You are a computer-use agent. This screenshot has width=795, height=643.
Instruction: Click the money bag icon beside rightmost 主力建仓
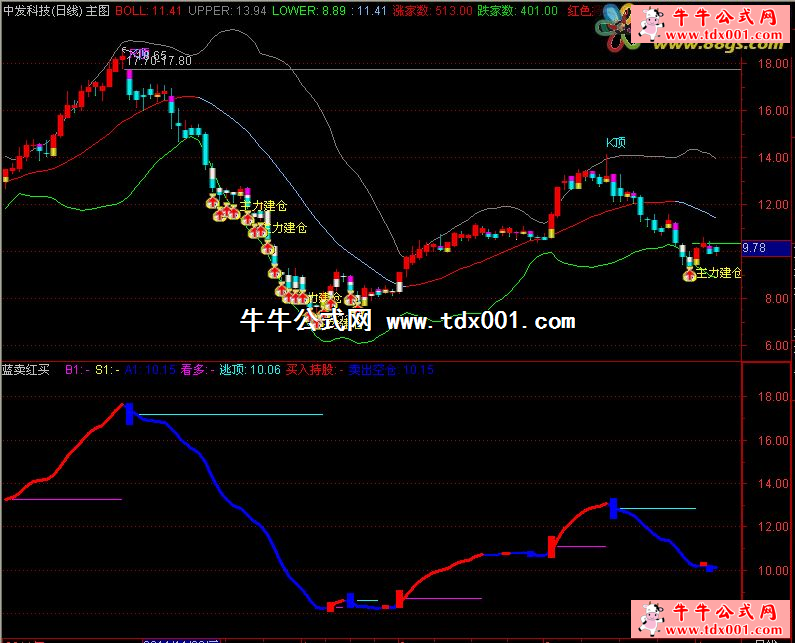point(689,273)
